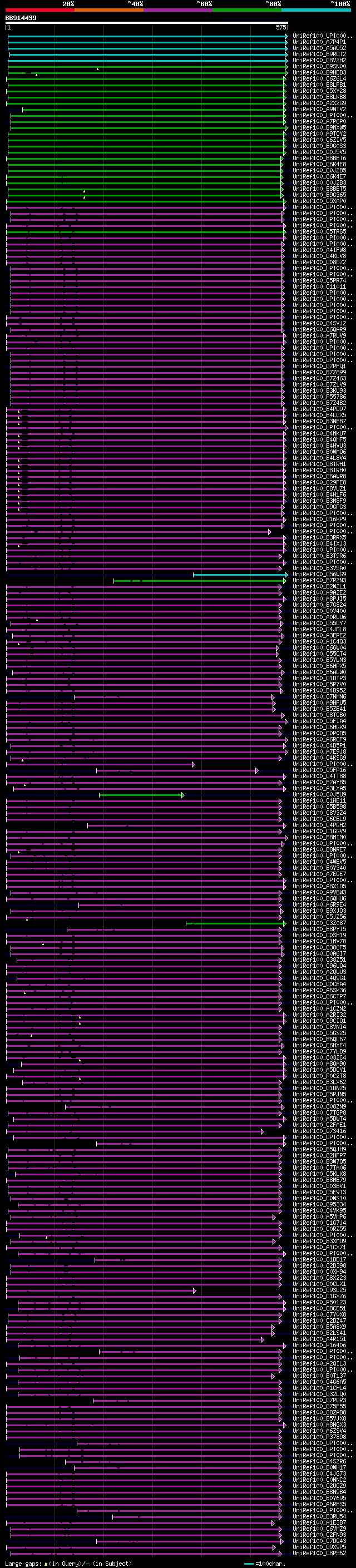Click the "Large gaps" legend text
This screenshot has width=356, height=1568.
pyautogui.click(x=23, y=1564)
